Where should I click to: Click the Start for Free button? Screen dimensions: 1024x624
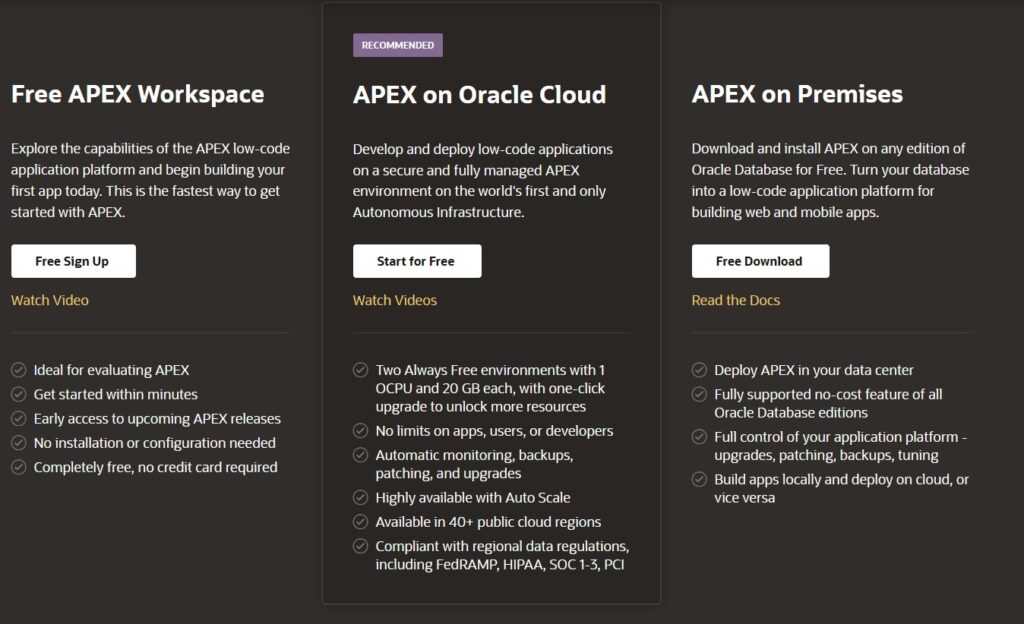(417, 261)
